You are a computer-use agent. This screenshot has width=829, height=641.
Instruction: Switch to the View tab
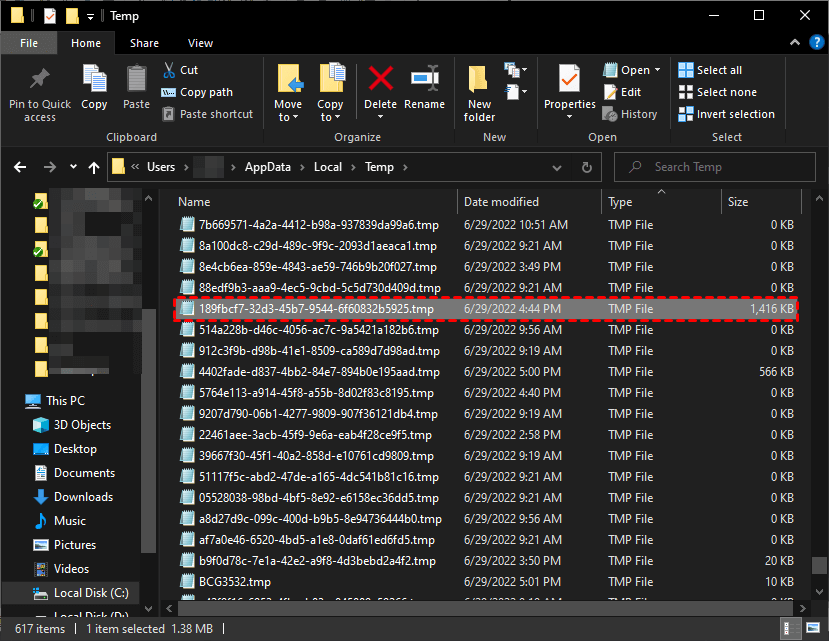200,43
